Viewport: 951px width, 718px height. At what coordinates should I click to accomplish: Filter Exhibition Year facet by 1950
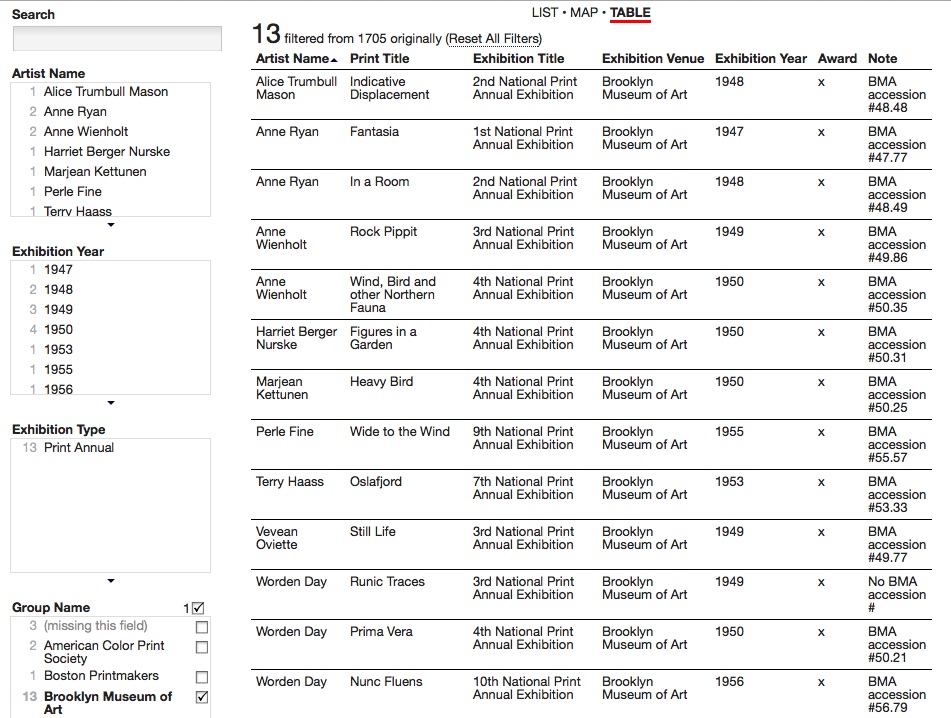coord(58,330)
